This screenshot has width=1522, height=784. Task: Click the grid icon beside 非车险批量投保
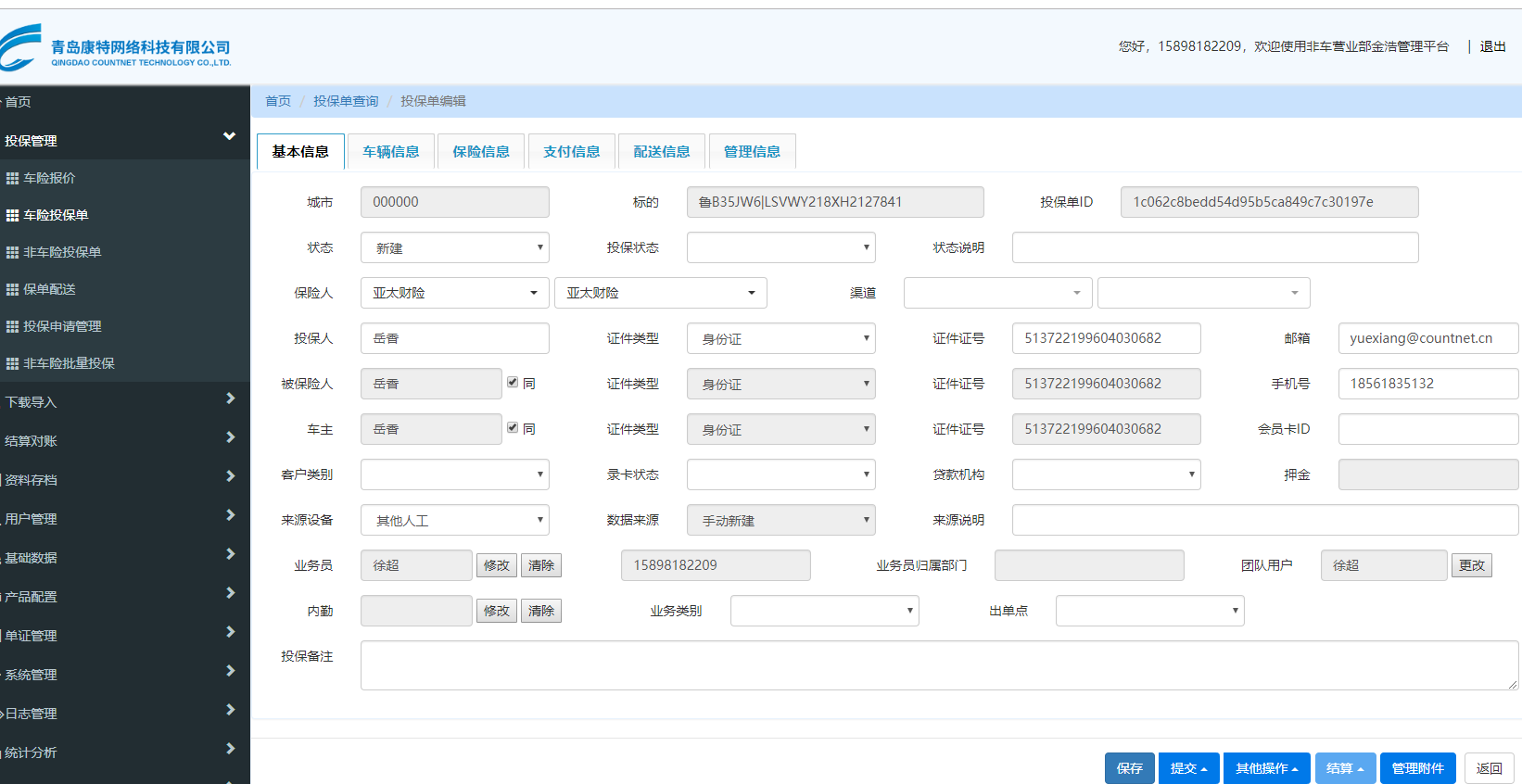12,363
